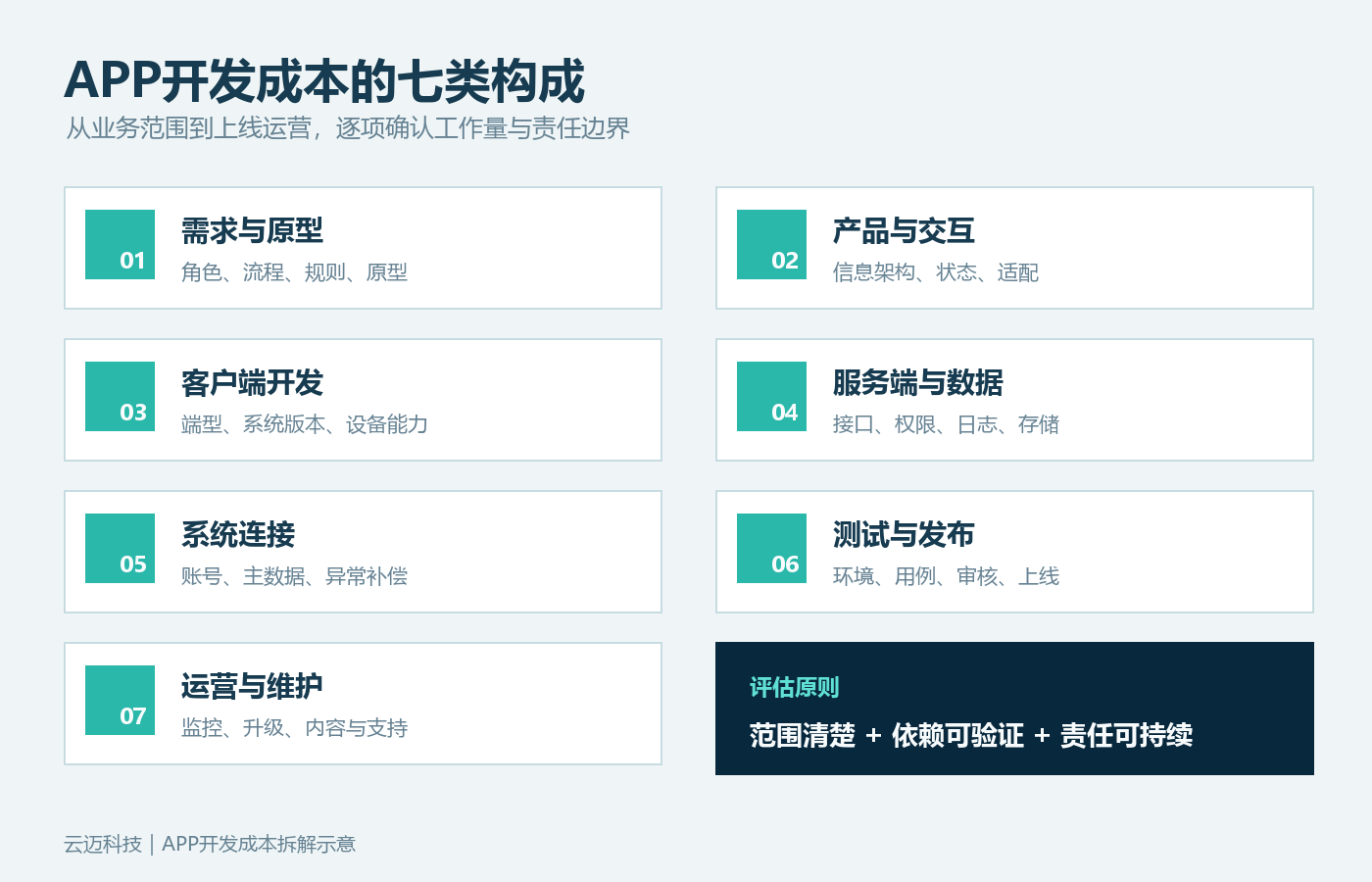Screen dimensions: 1372x882
Task: Select the 测试与发布 card title
Action: [x=904, y=535]
